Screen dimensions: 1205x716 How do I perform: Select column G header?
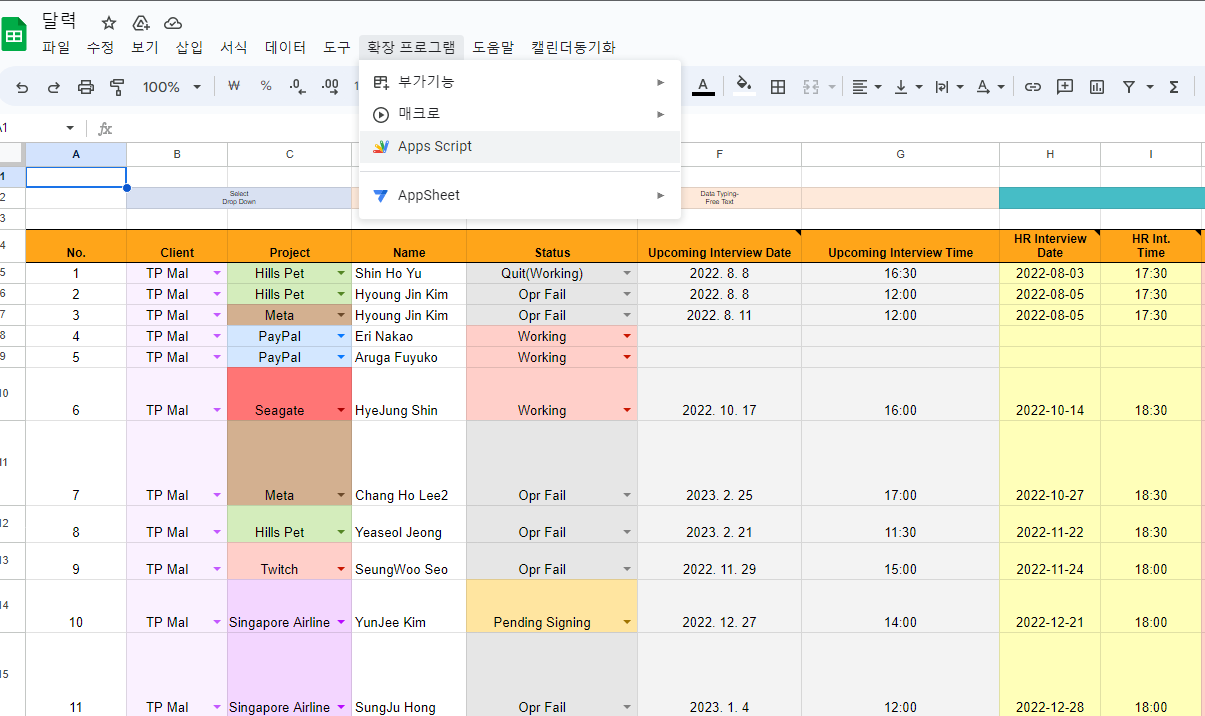[x=900, y=154]
